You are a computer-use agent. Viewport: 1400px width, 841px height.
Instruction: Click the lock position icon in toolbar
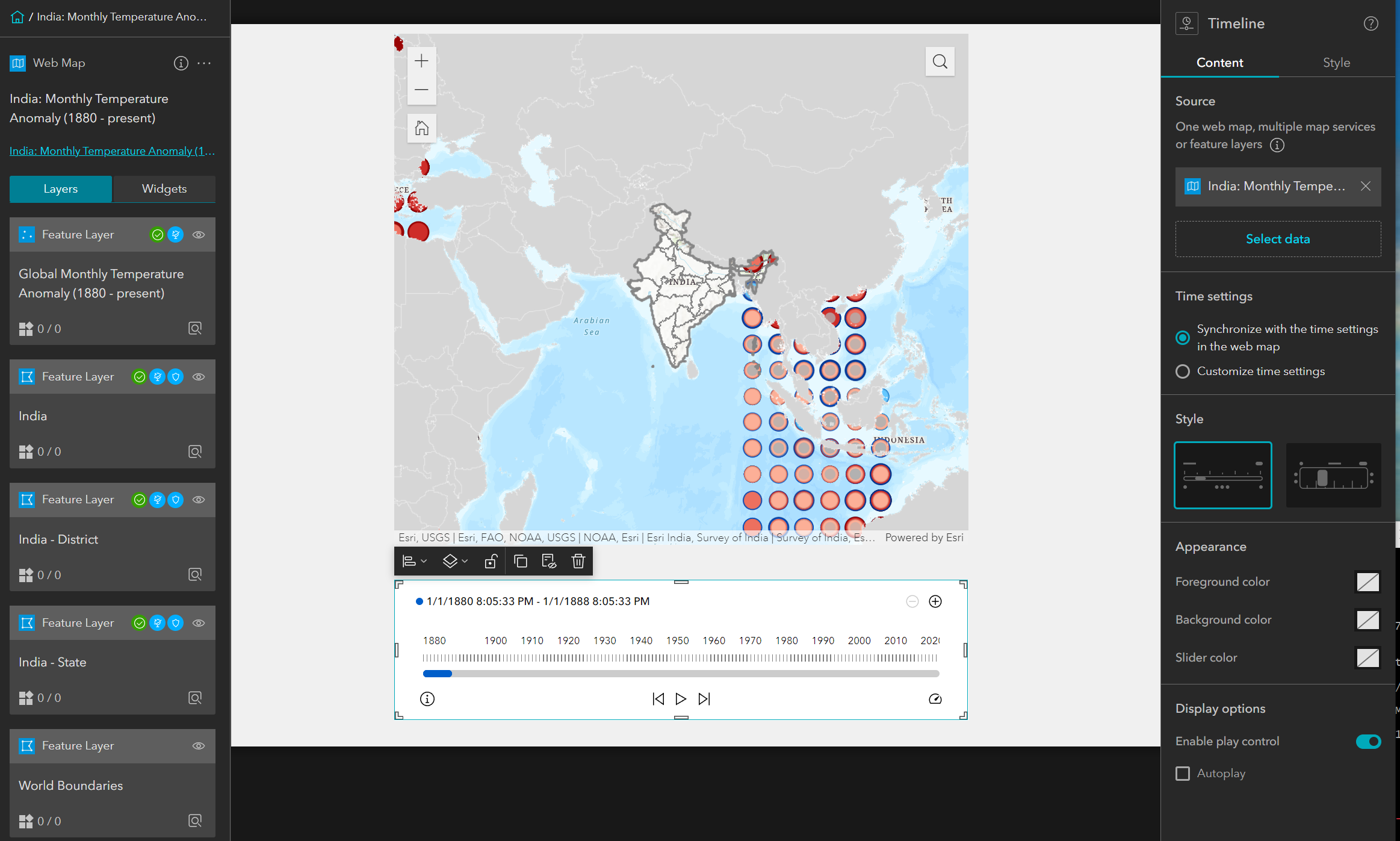click(491, 561)
